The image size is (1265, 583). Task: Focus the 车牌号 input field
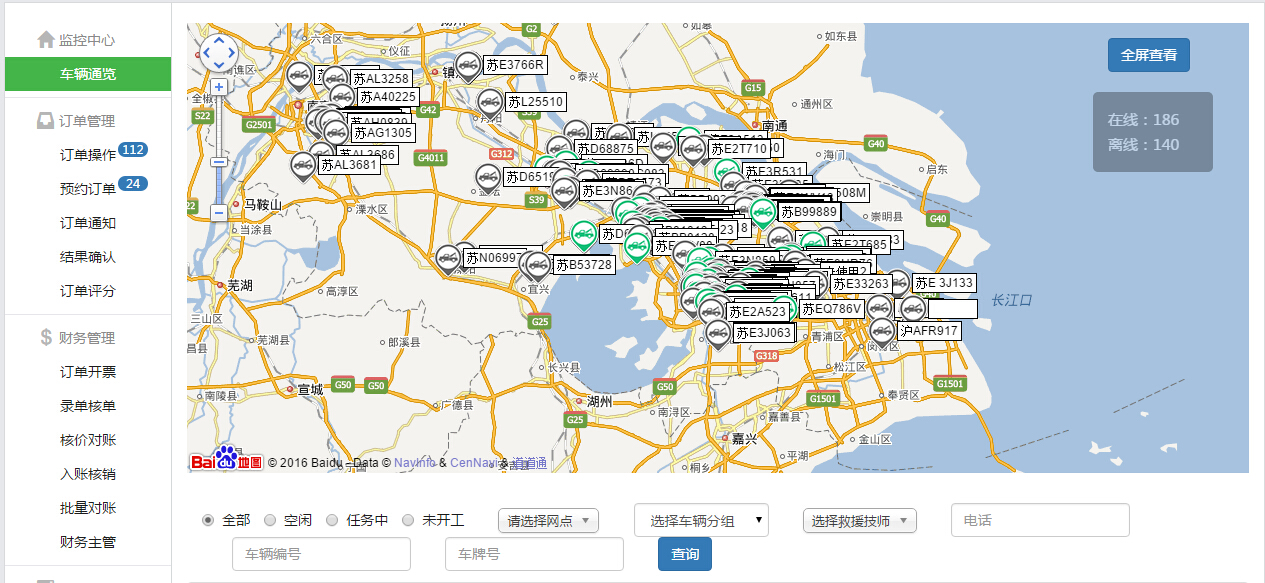point(534,554)
